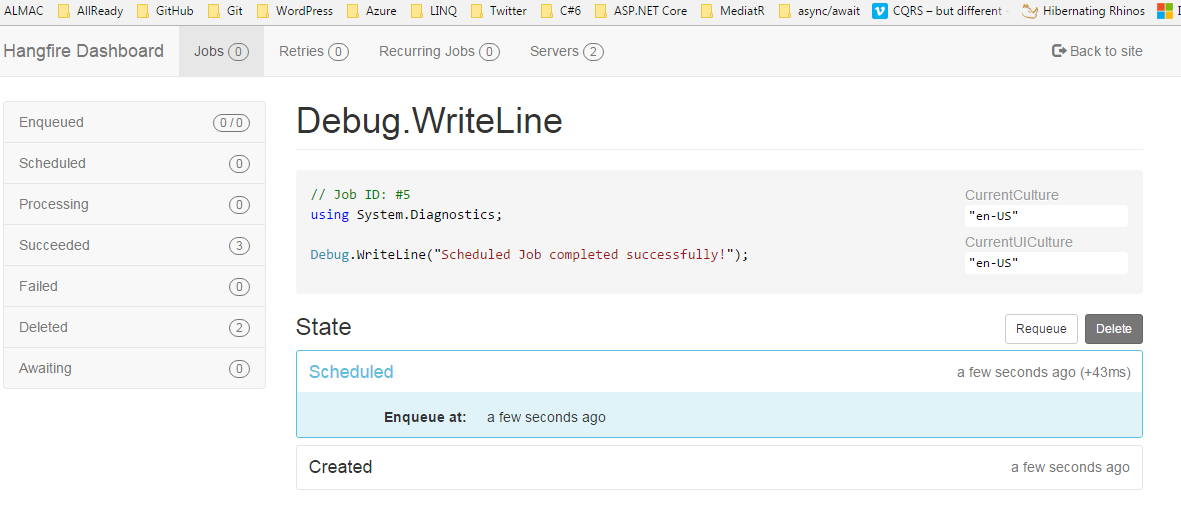Show Enqueued jobs in sidebar
This screenshot has height=514, width=1181.
point(135,122)
